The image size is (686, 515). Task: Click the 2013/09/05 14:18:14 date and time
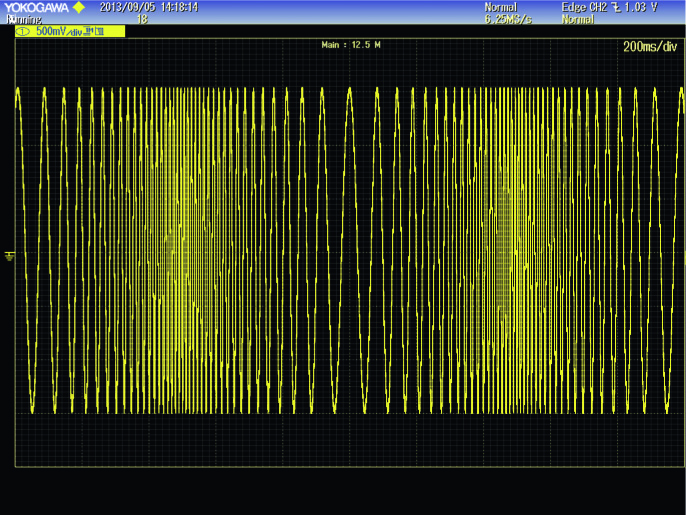pos(149,7)
